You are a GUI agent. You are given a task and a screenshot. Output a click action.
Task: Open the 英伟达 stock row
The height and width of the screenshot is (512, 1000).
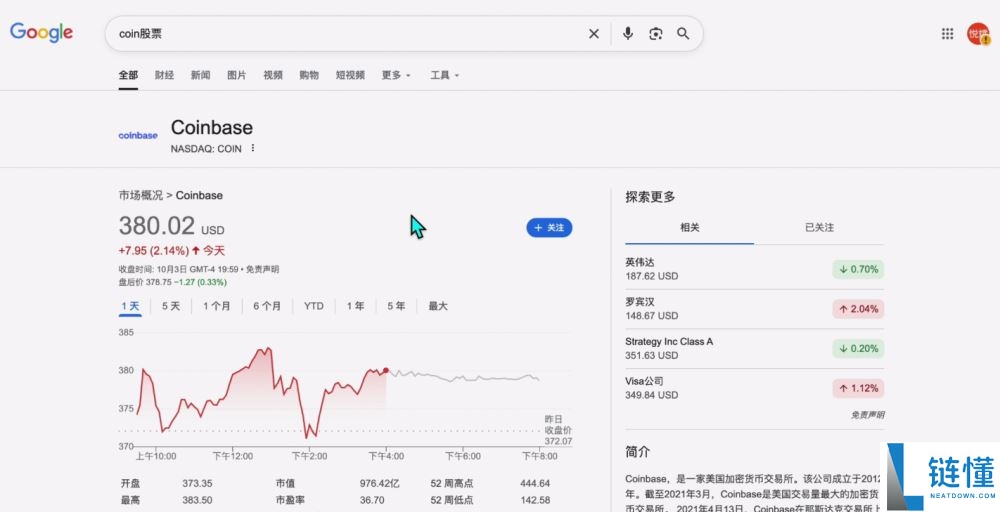point(754,269)
